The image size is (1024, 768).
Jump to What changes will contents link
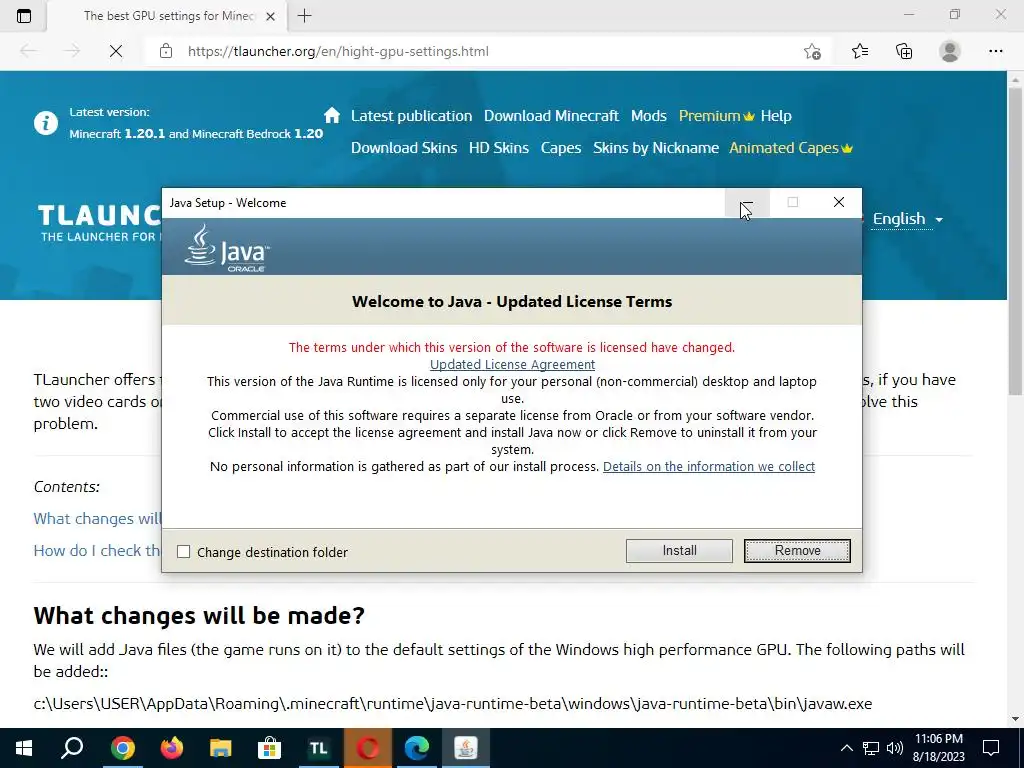[x=97, y=519]
